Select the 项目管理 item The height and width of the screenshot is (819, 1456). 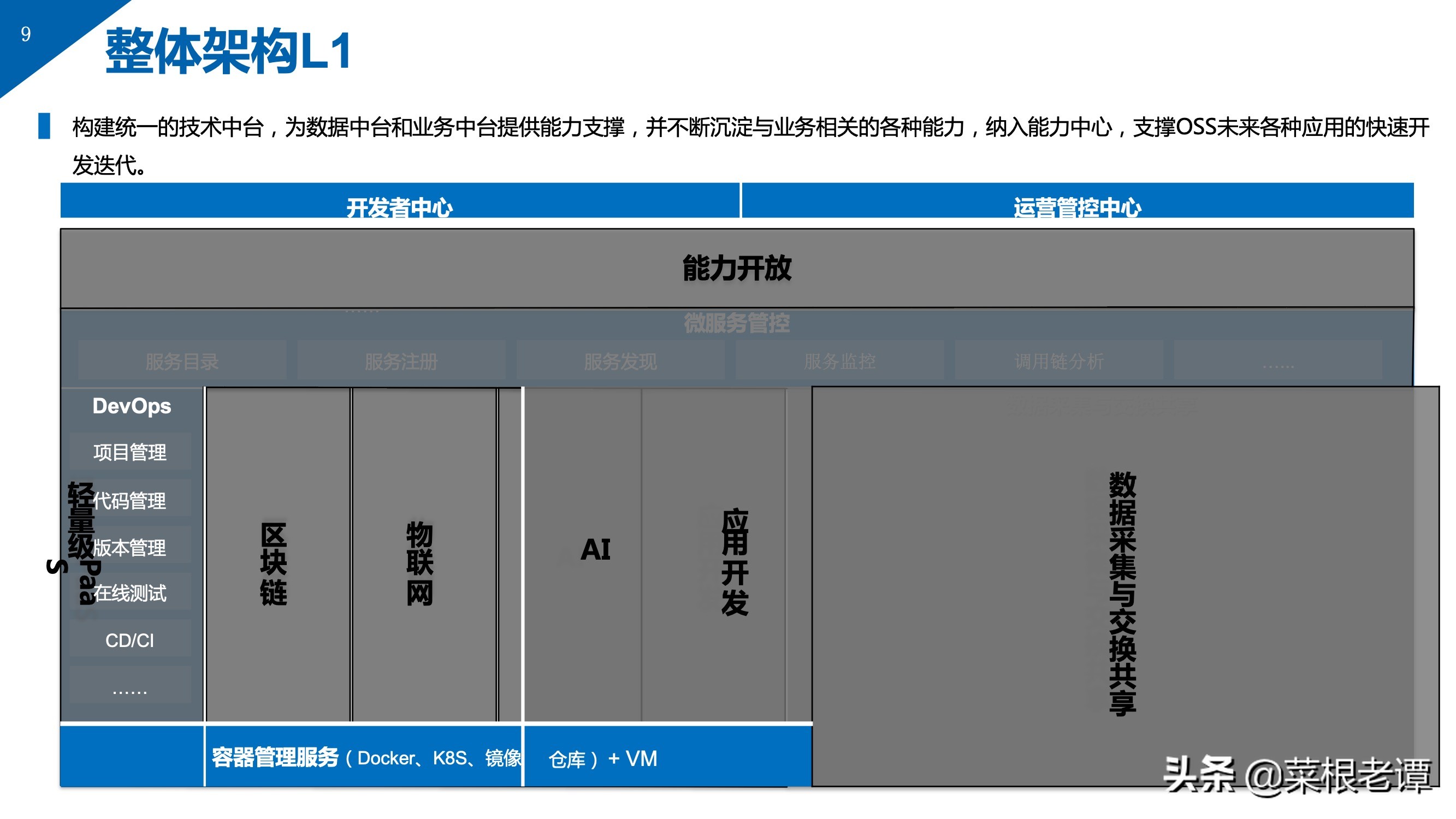130,452
